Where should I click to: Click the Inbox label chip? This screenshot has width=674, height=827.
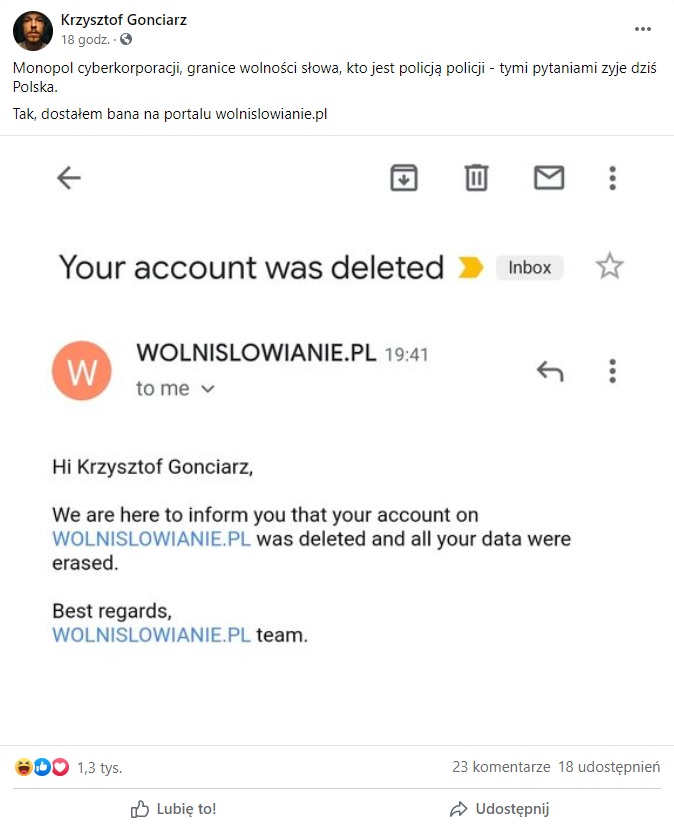[x=529, y=267]
